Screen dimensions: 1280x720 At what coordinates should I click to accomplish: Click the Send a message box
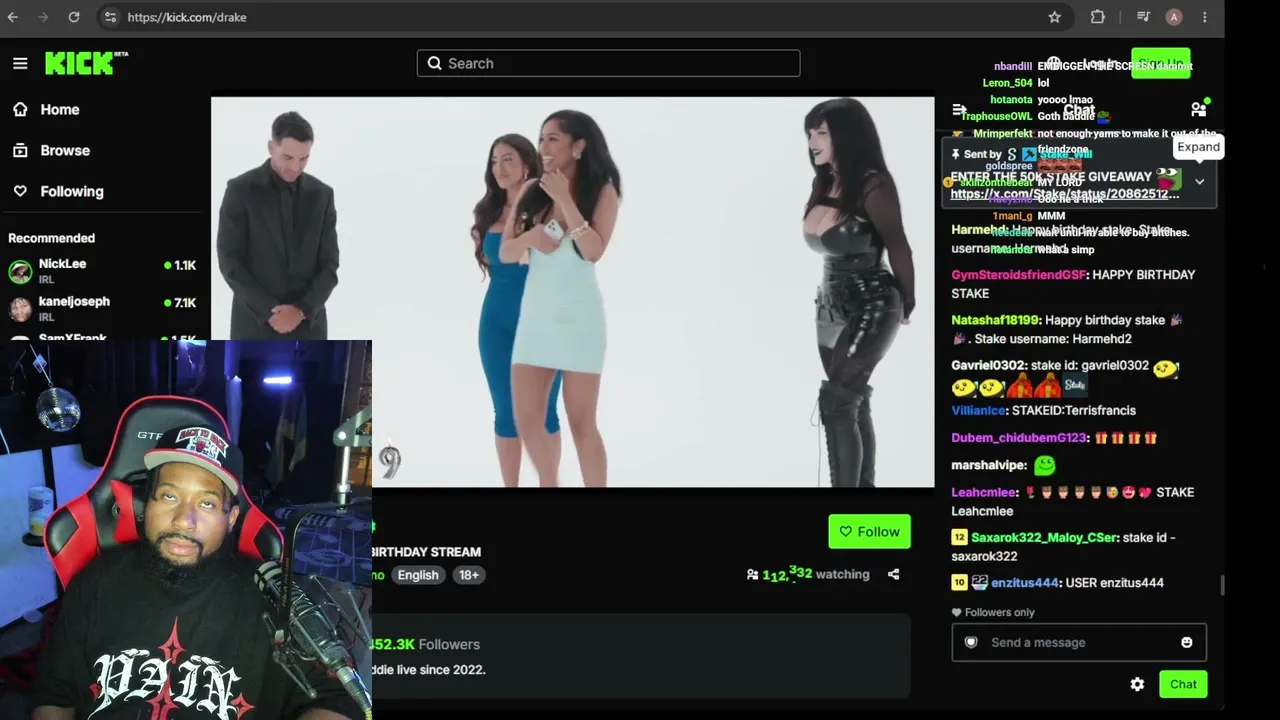[1079, 642]
